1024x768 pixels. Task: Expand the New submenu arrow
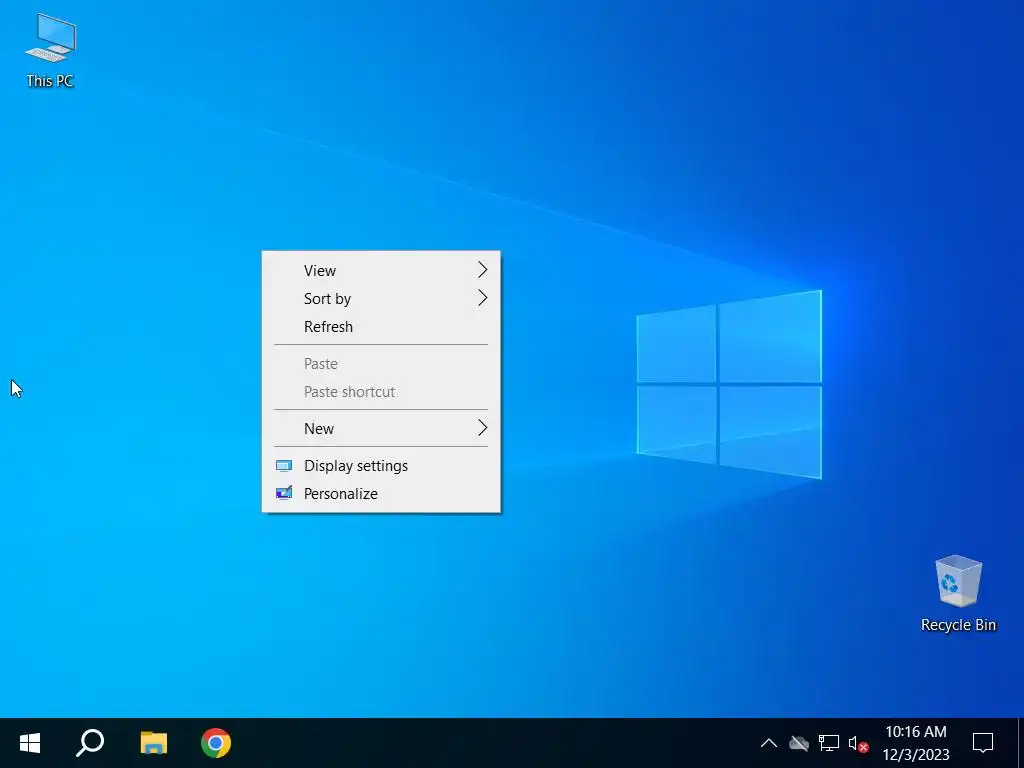[482, 428]
